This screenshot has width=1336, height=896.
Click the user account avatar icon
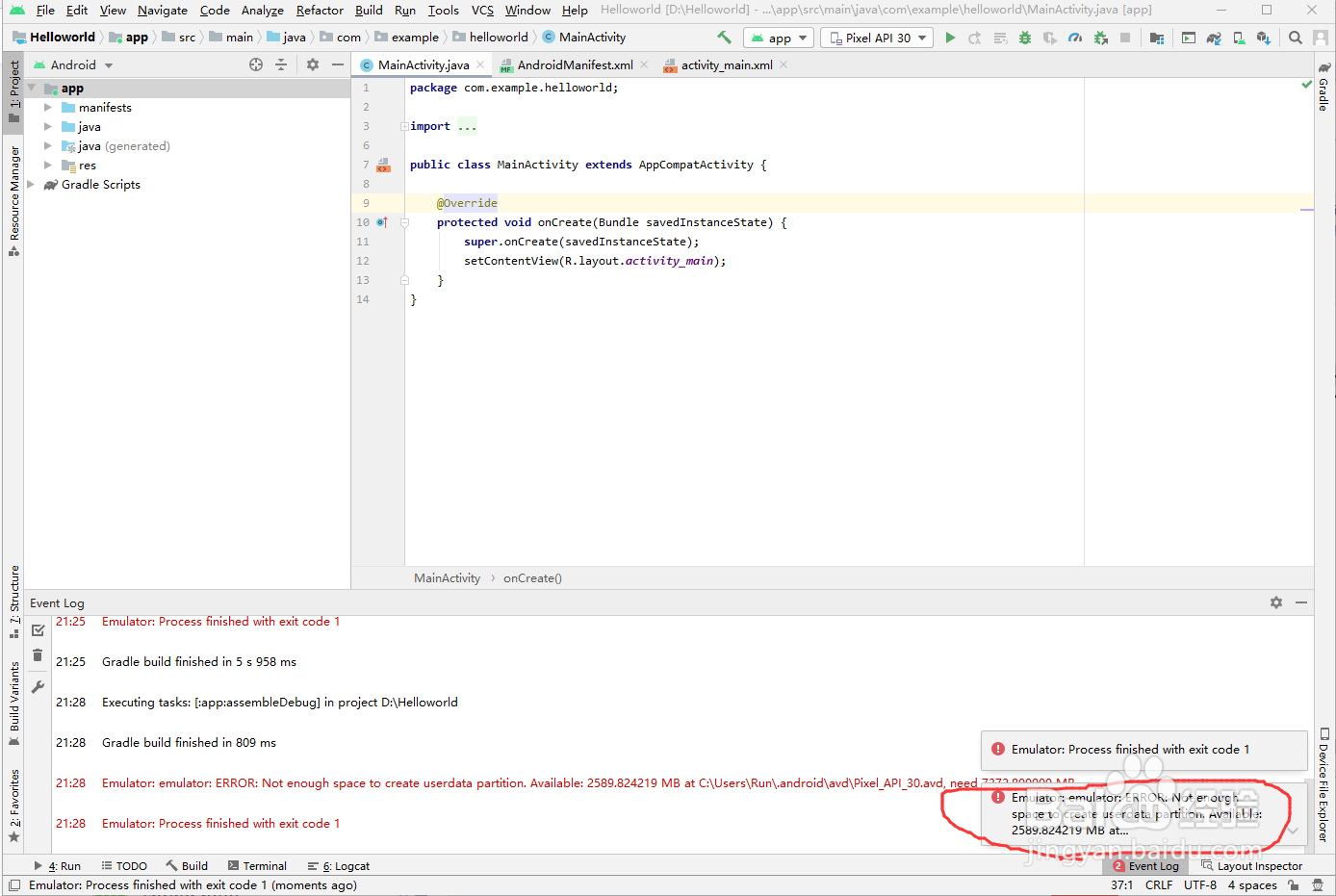1321,38
